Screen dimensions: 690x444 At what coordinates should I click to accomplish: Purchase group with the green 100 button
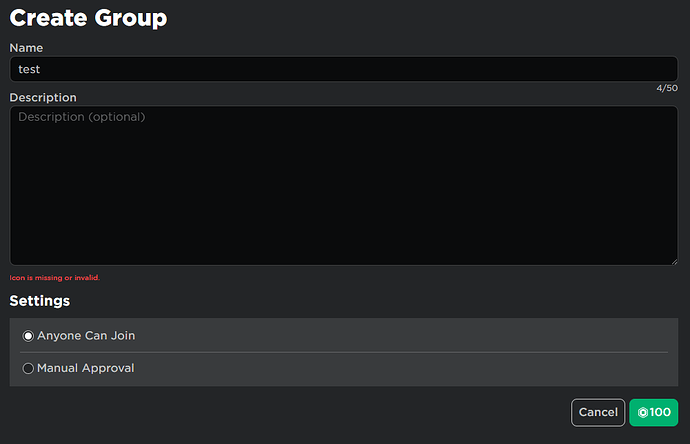click(x=653, y=412)
